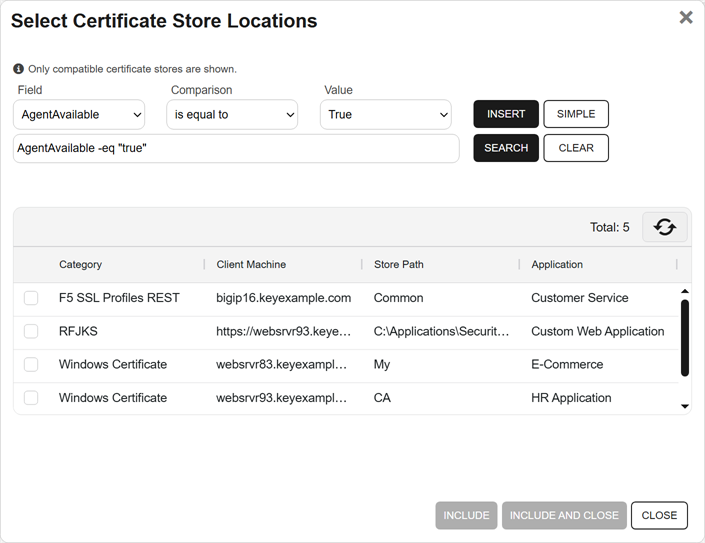
Task: Click the Store Path column header
Action: [399, 265]
